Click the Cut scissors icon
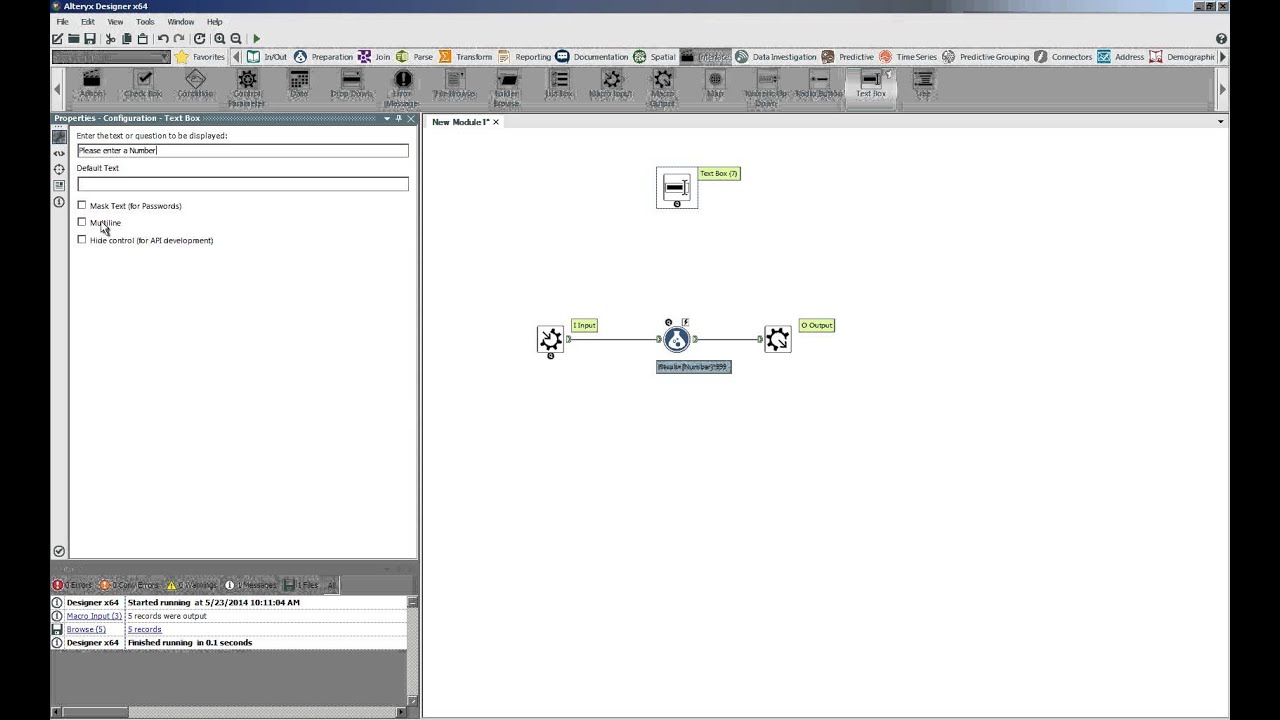The image size is (1280, 720). (110, 39)
